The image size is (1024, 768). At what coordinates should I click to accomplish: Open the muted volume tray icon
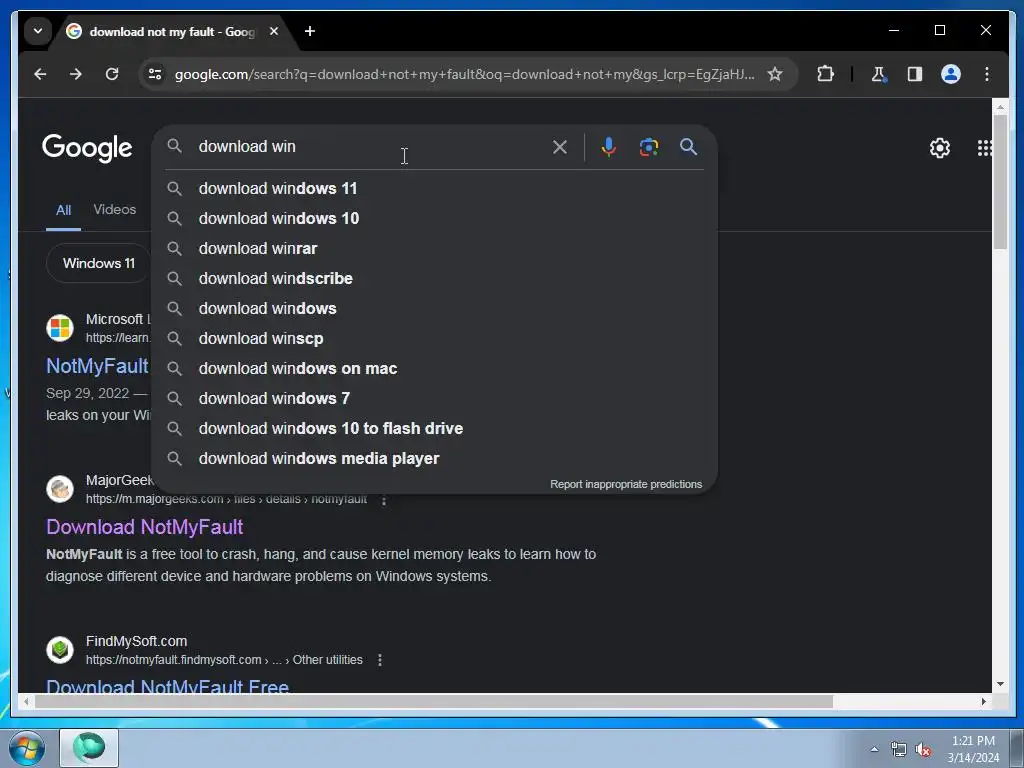(923, 749)
